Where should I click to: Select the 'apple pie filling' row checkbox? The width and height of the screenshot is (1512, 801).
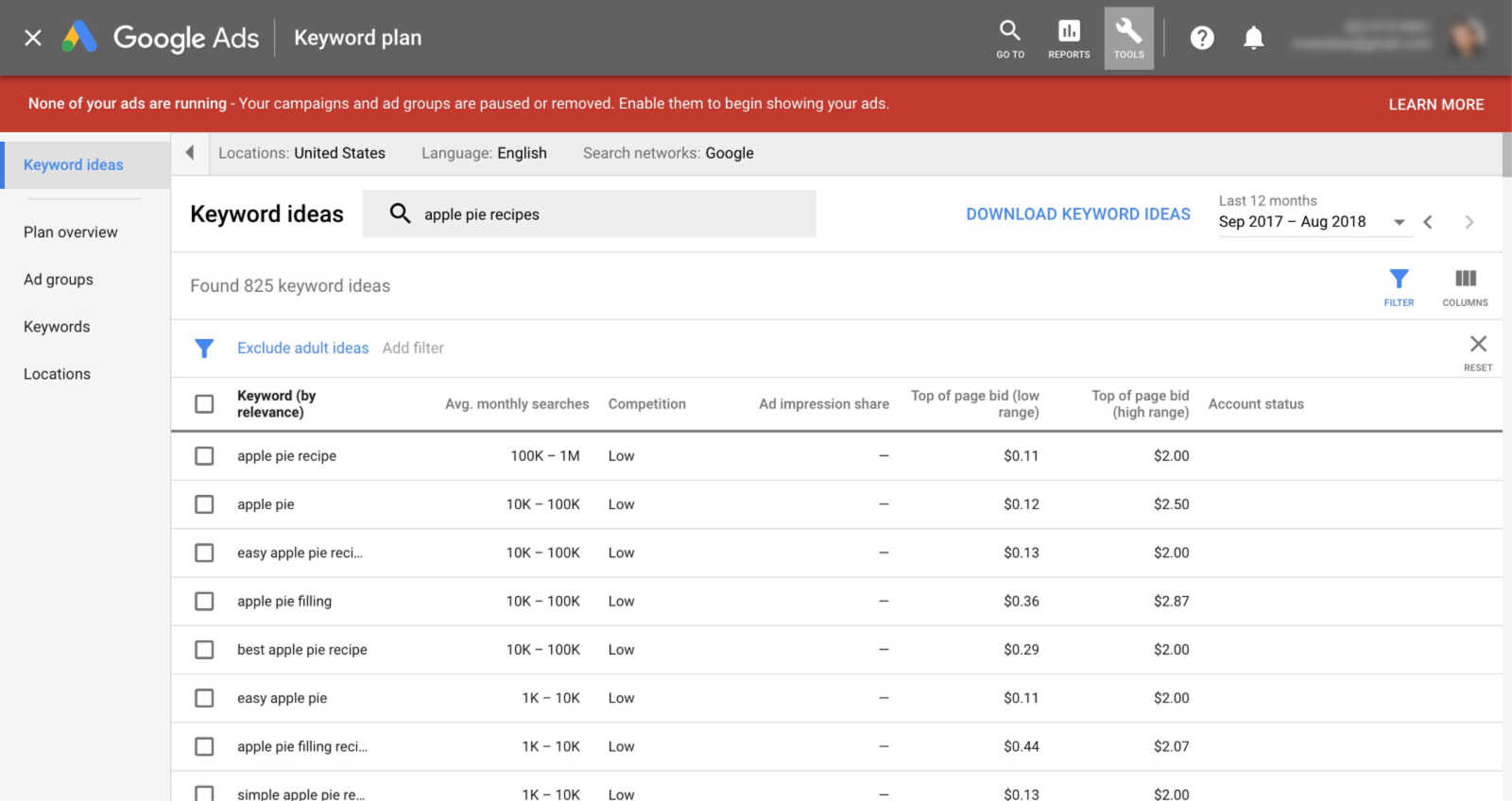point(204,602)
